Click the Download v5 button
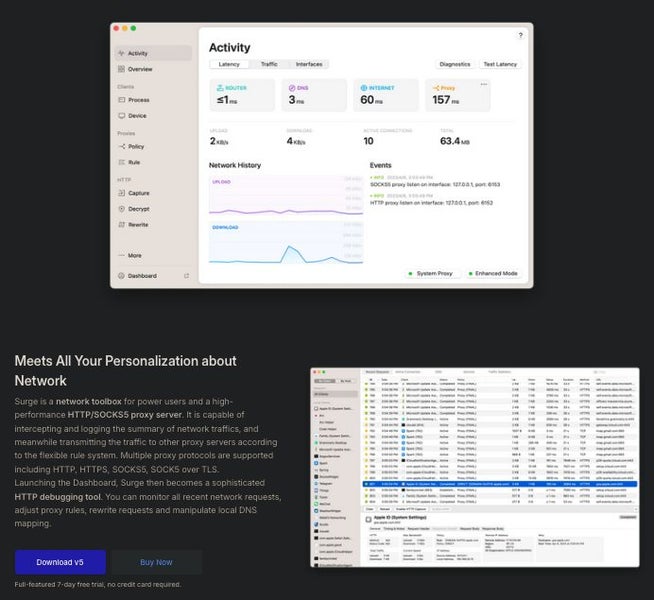The width and height of the screenshot is (654, 600). click(x=60, y=562)
